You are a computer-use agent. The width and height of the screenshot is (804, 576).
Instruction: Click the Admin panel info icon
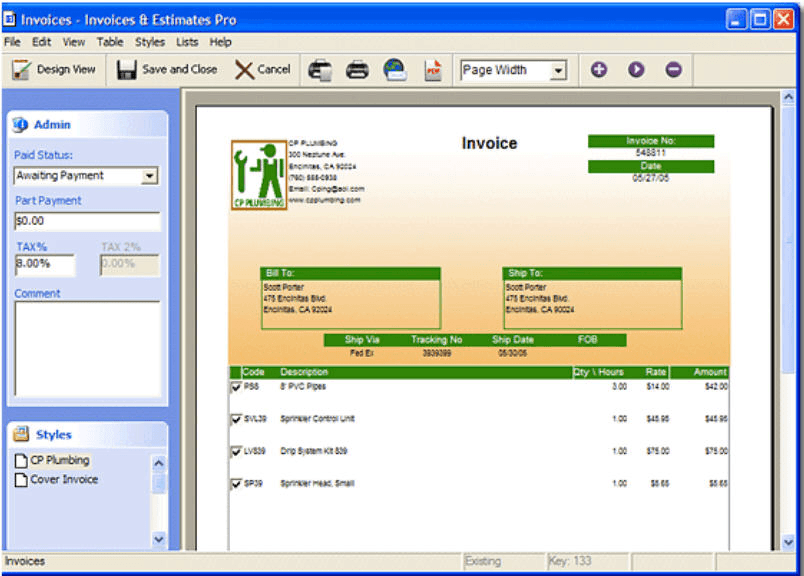coord(22,124)
